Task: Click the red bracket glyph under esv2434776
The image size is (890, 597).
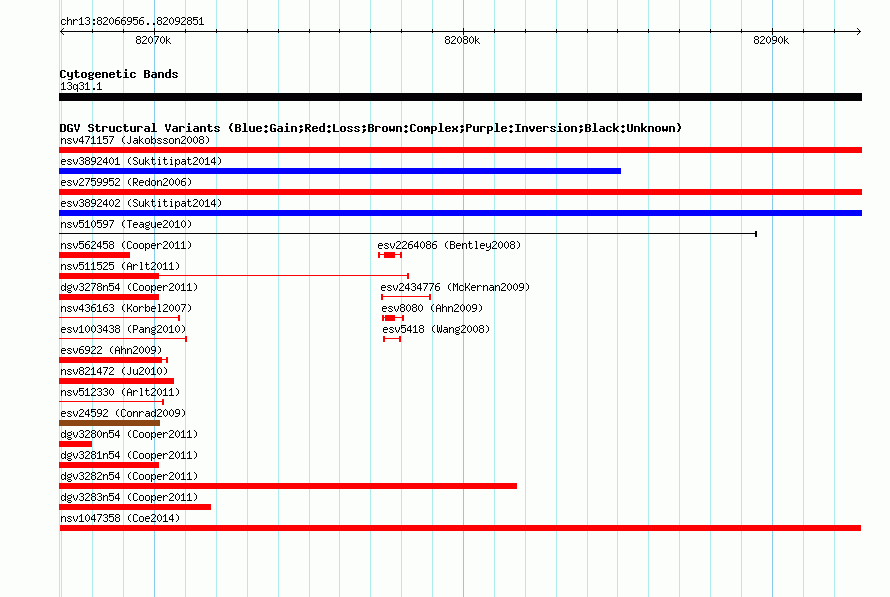Action: pyautogui.click(x=406, y=297)
